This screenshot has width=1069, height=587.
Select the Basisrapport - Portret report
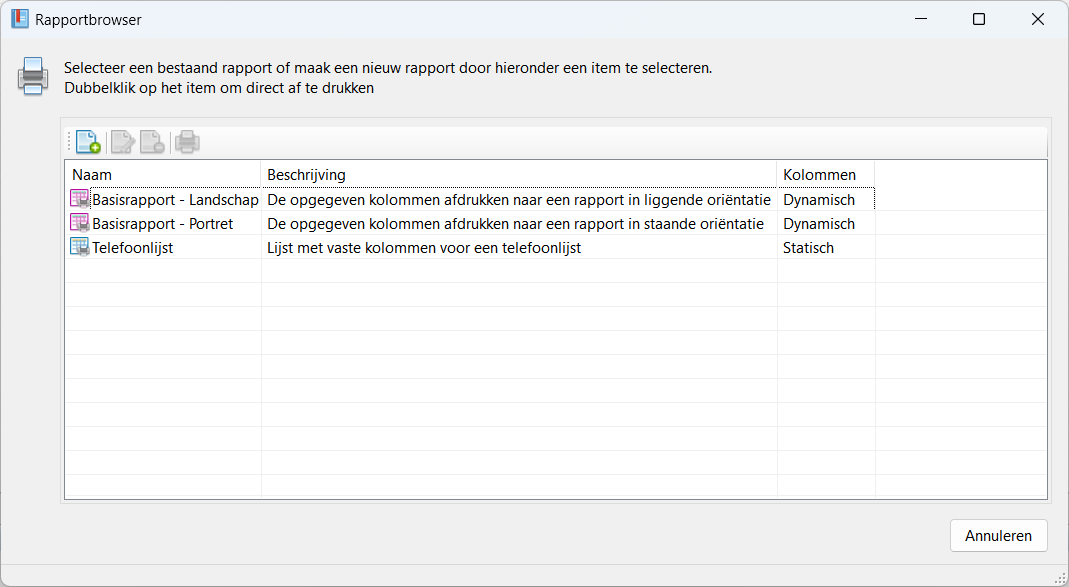point(162,223)
